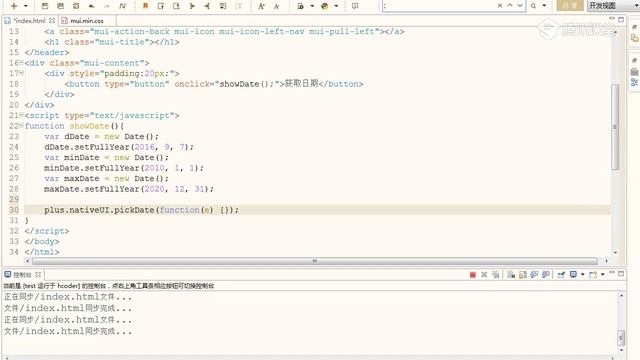This screenshot has height=360, width=640.
Task: Close the 控制台 console tab
Action: point(38,274)
